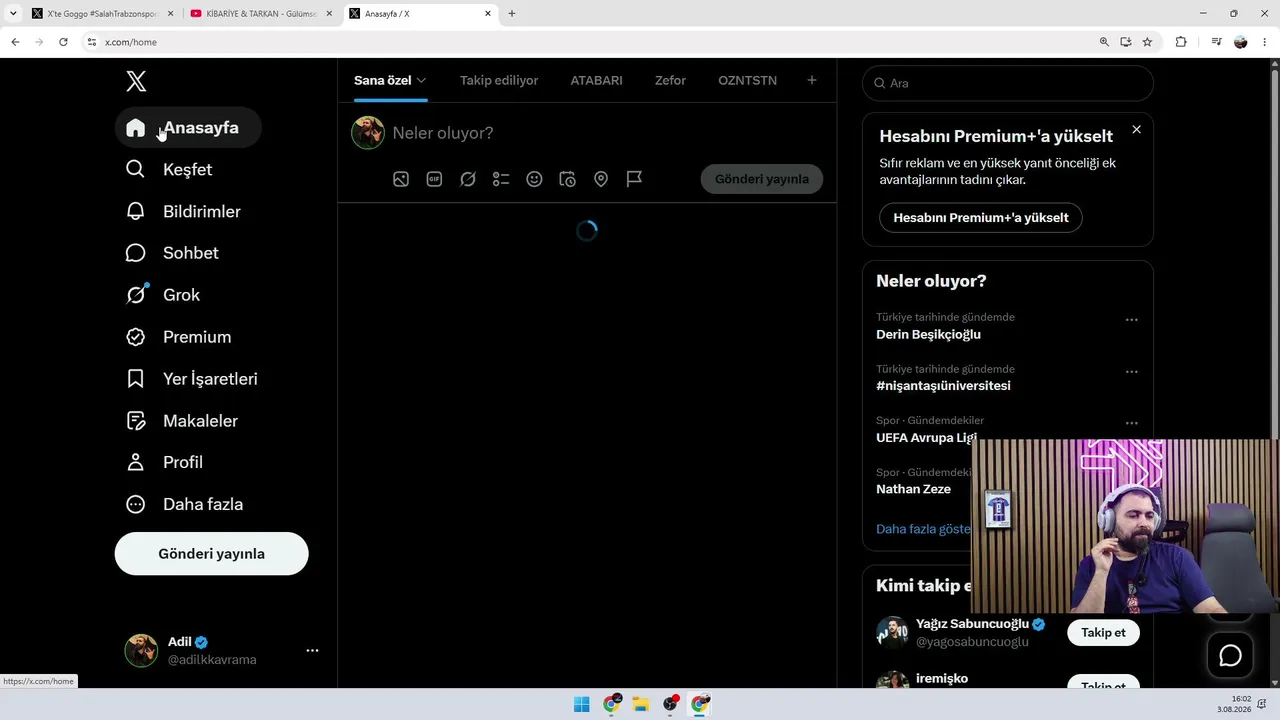Open Daha fazla menu in the sidebar
Screen dimensions: 1280x720
pos(184,504)
